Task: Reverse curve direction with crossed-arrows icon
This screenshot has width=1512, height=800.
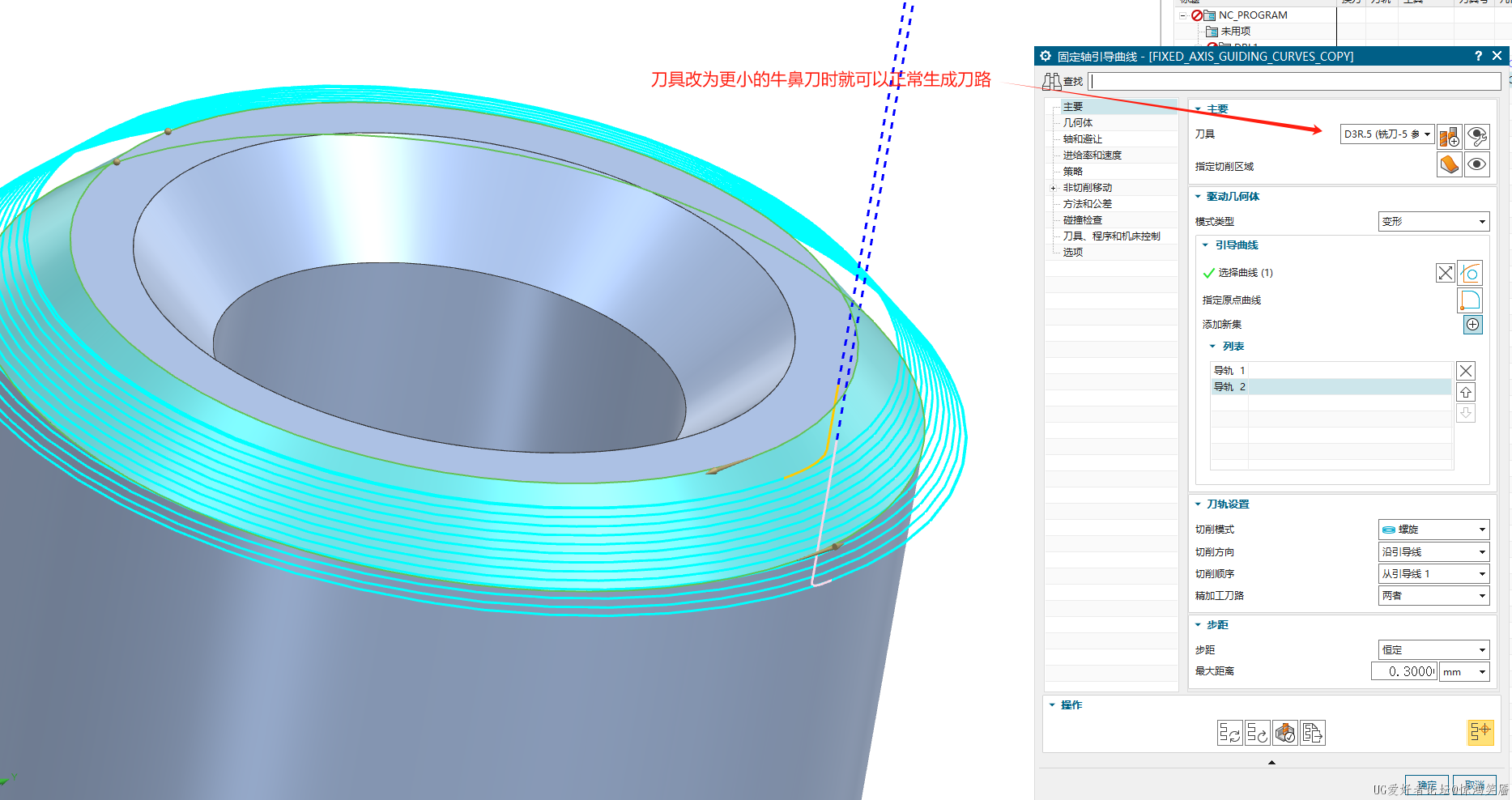Action: pyautogui.click(x=1445, y=273)
